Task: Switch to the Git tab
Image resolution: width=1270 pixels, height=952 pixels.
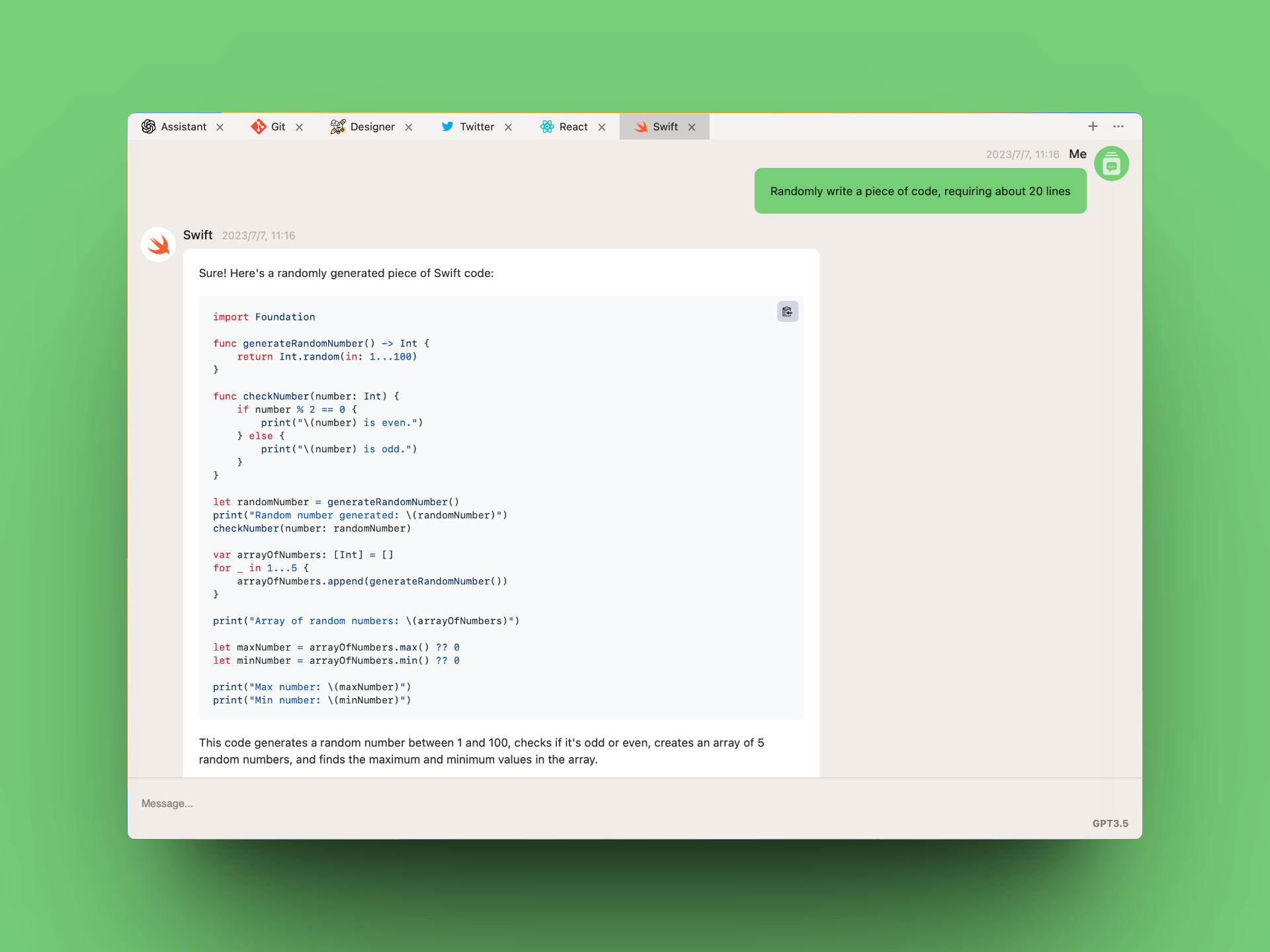Action: tap(268, 127)
